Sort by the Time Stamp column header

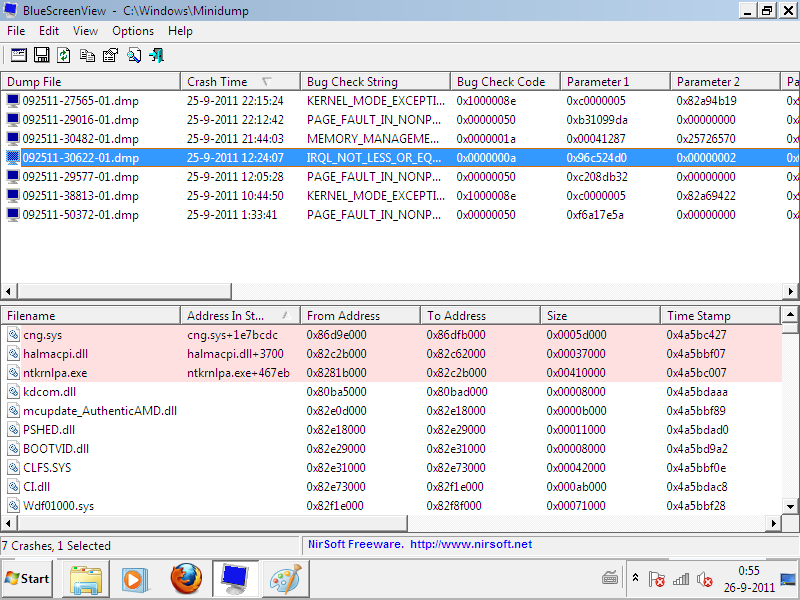tap(720, 316)
